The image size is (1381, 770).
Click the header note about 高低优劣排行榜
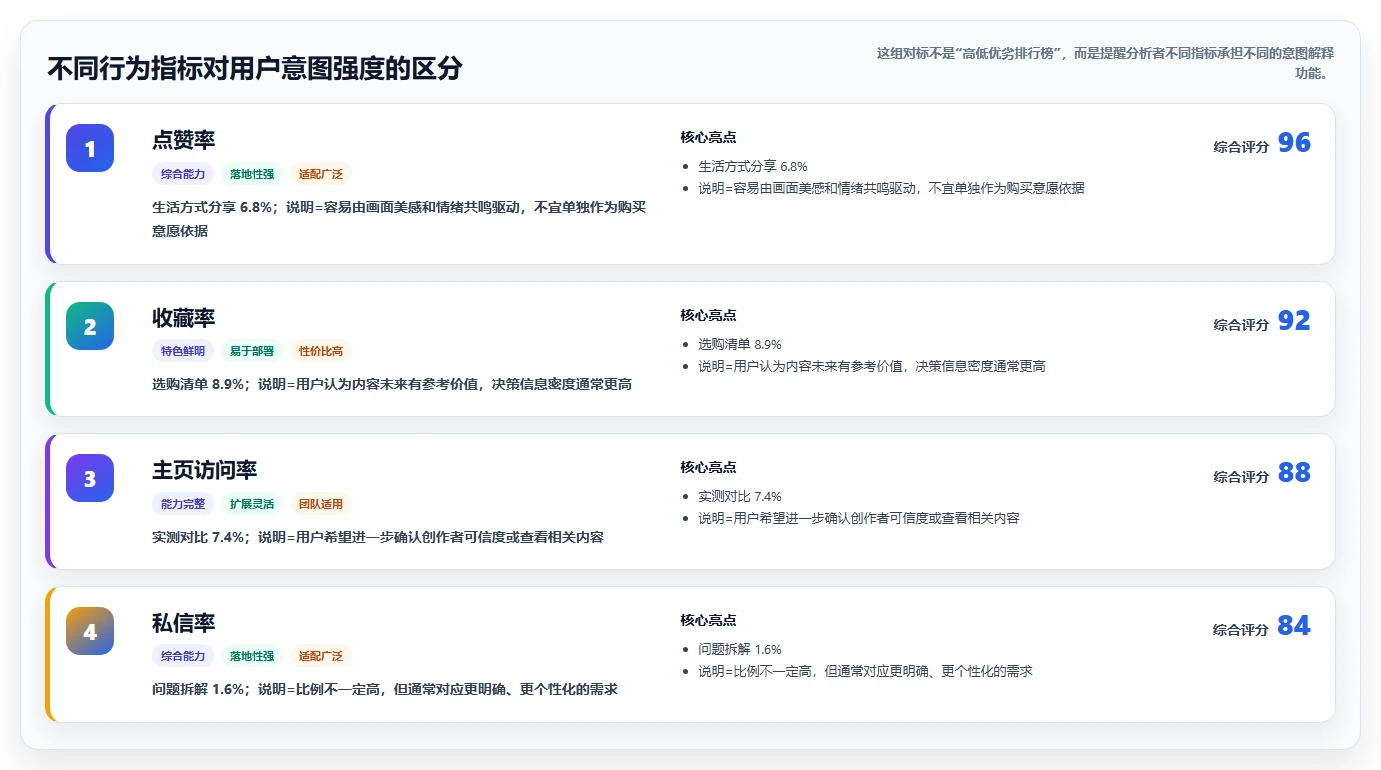click(x=1105, y=63)
